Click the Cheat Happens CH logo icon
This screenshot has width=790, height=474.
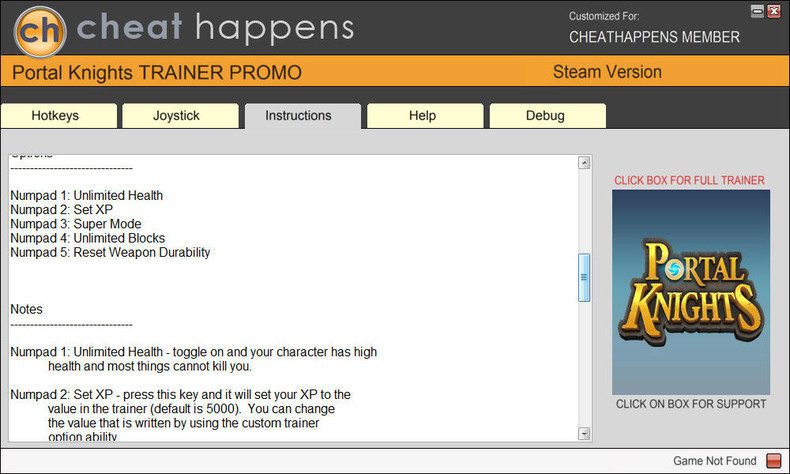tap(40, 31)
